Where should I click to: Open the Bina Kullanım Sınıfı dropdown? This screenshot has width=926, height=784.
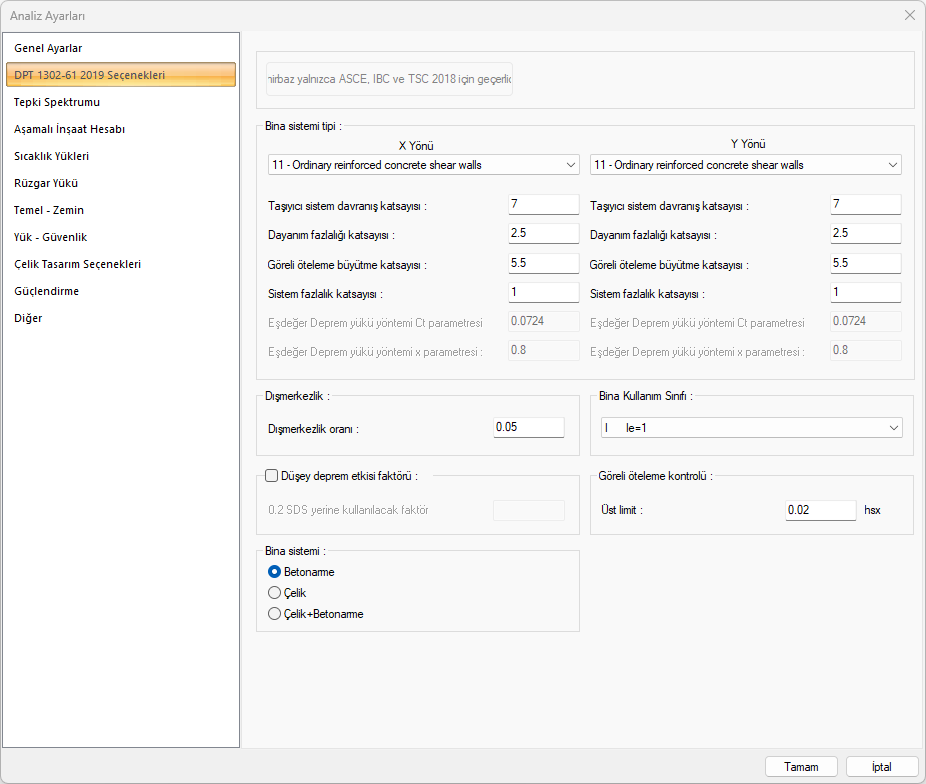point(751,428)
